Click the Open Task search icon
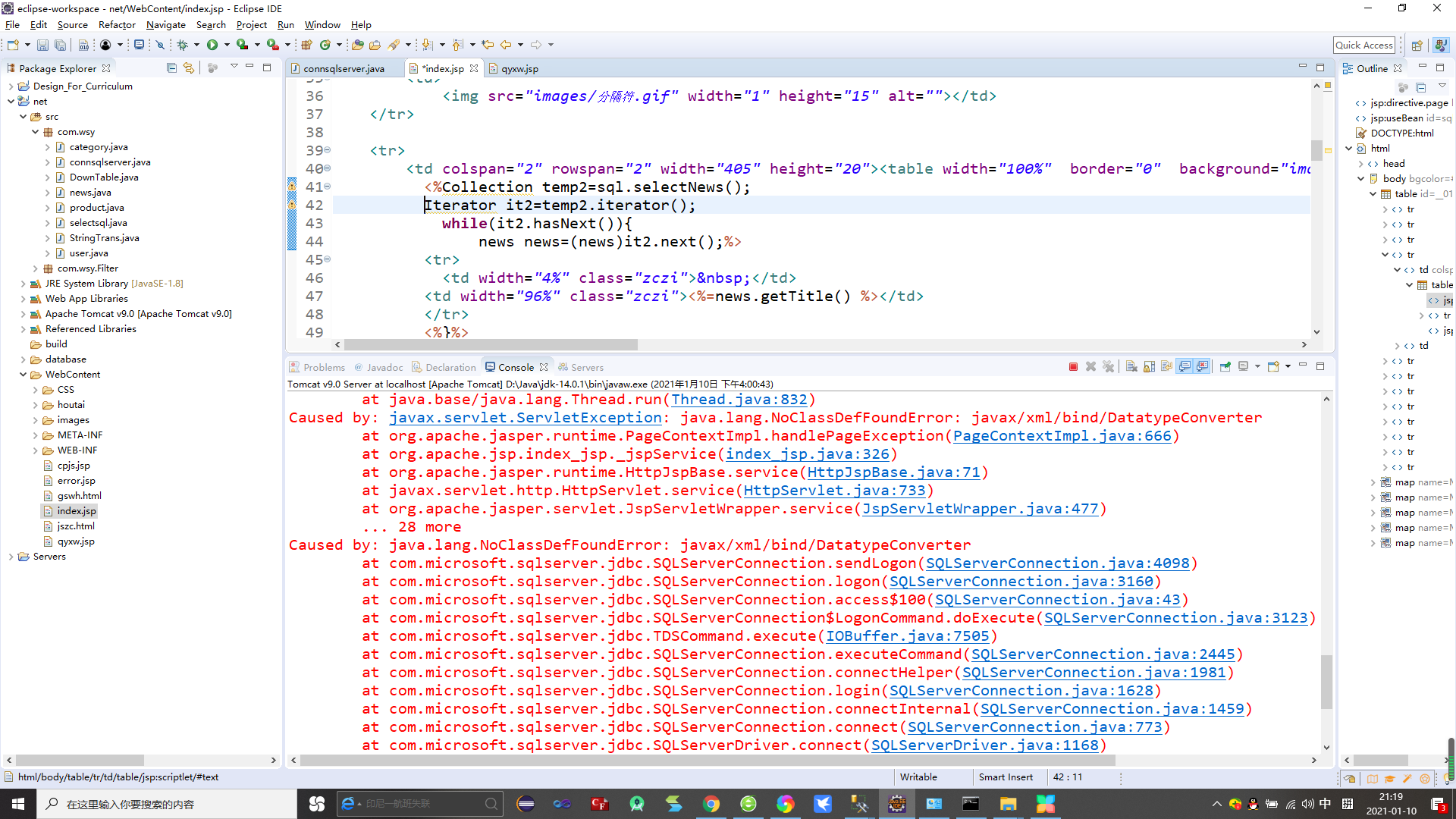 (375, 45)
